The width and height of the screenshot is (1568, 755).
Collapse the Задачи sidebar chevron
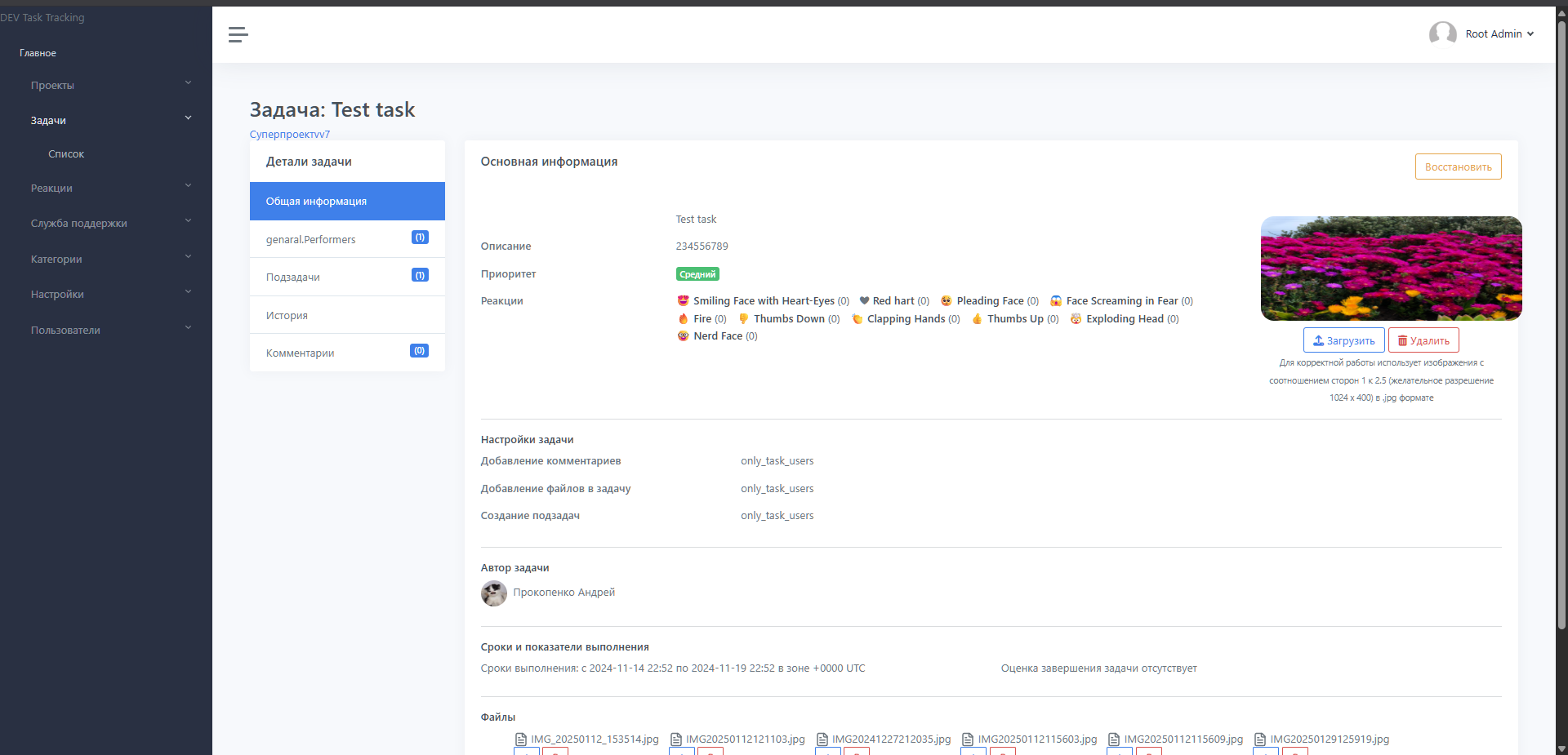pos(189,118)
